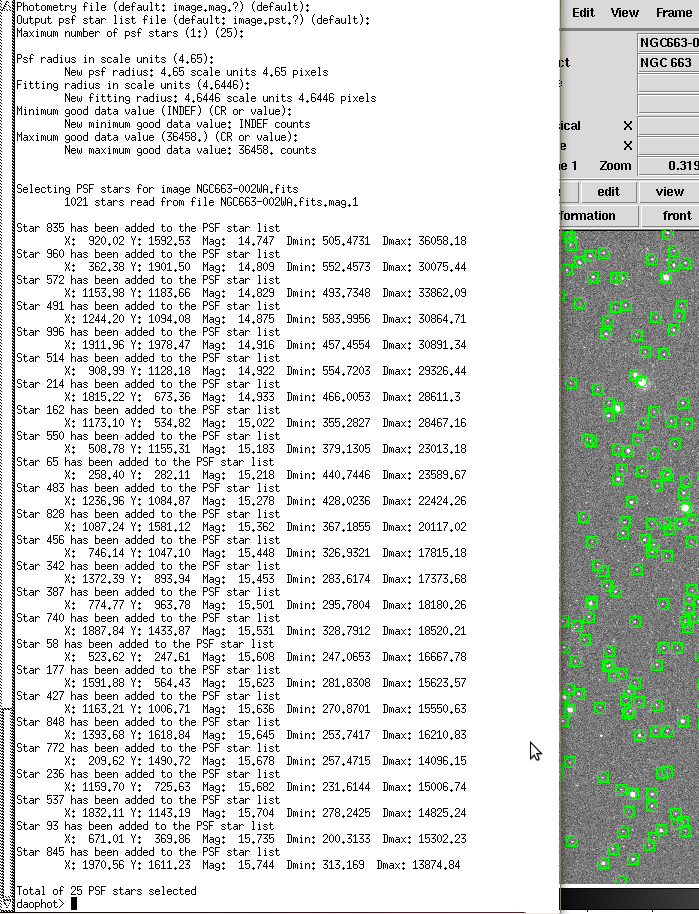Click the terminal scrollbar on left edge
Image resolution: width=699 pixels, height=914 pixels.
click(6, 450)
